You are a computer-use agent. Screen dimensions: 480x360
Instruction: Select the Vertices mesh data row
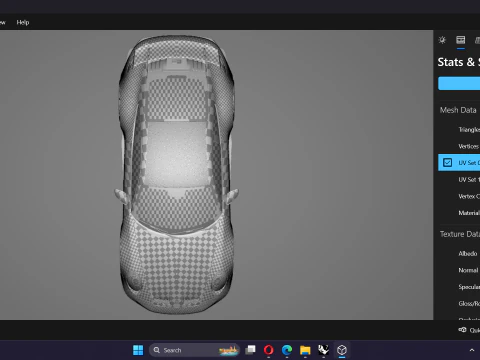click(459, 146)
